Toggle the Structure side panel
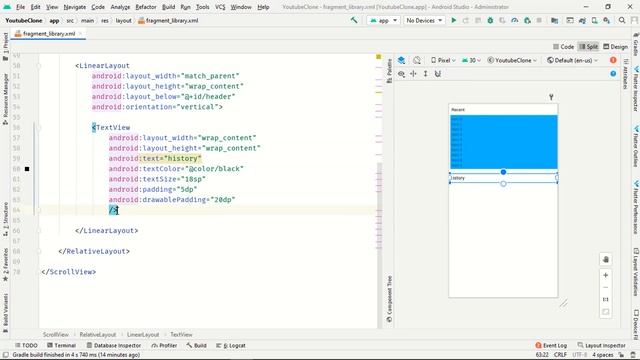 tap(5, 219)
